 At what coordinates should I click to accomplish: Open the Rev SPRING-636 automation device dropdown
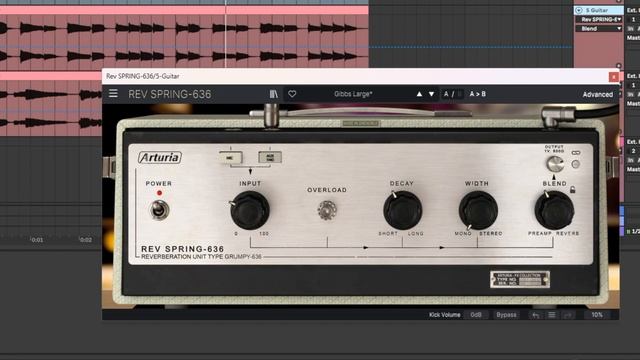pyautogui.click(x=599, y=19)
